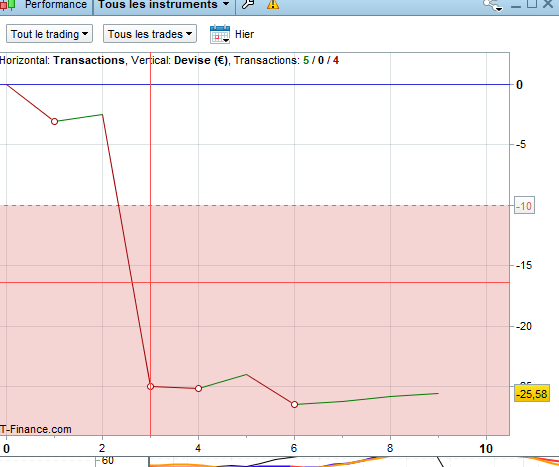Viewport: 559px width, 467px height.
Task: Click the yellow -25,58 value label
Action: tap(532, 394)
